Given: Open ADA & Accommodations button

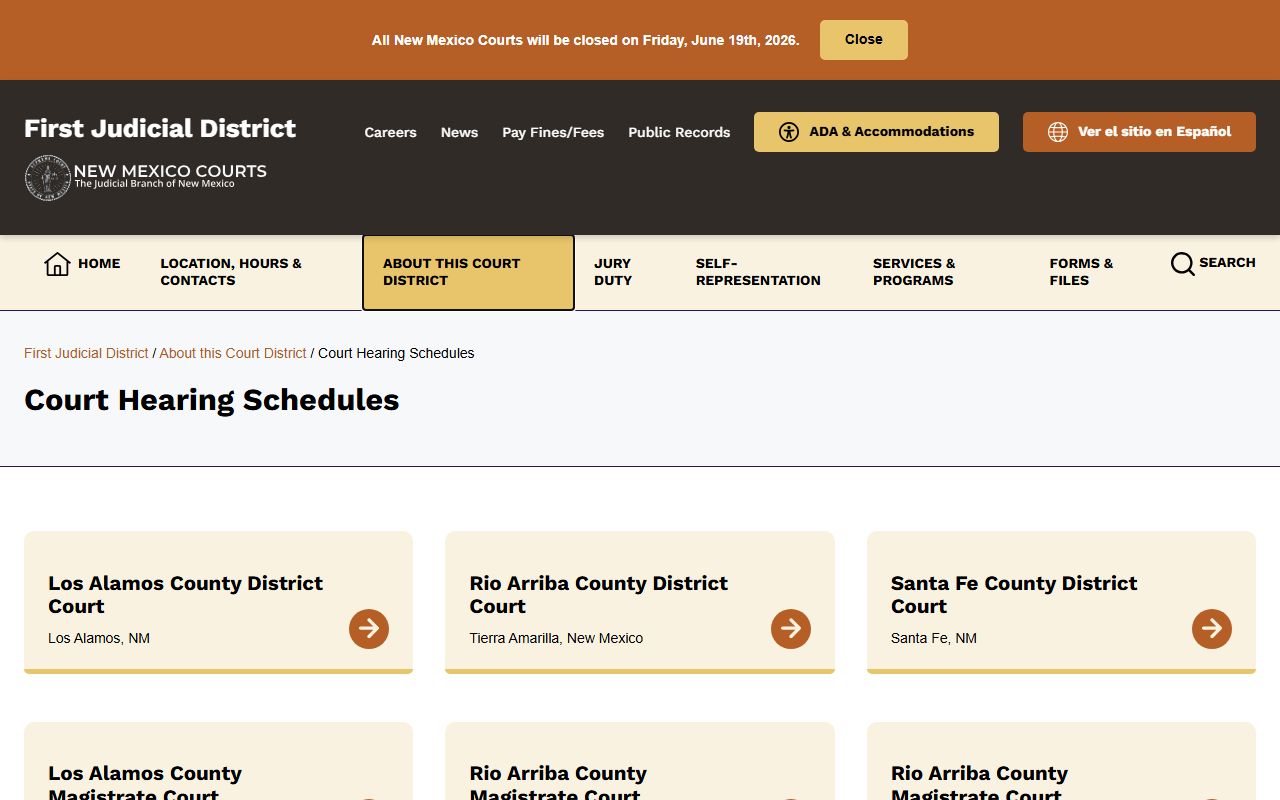Looking at the screenshot, I should pos(876,132).
